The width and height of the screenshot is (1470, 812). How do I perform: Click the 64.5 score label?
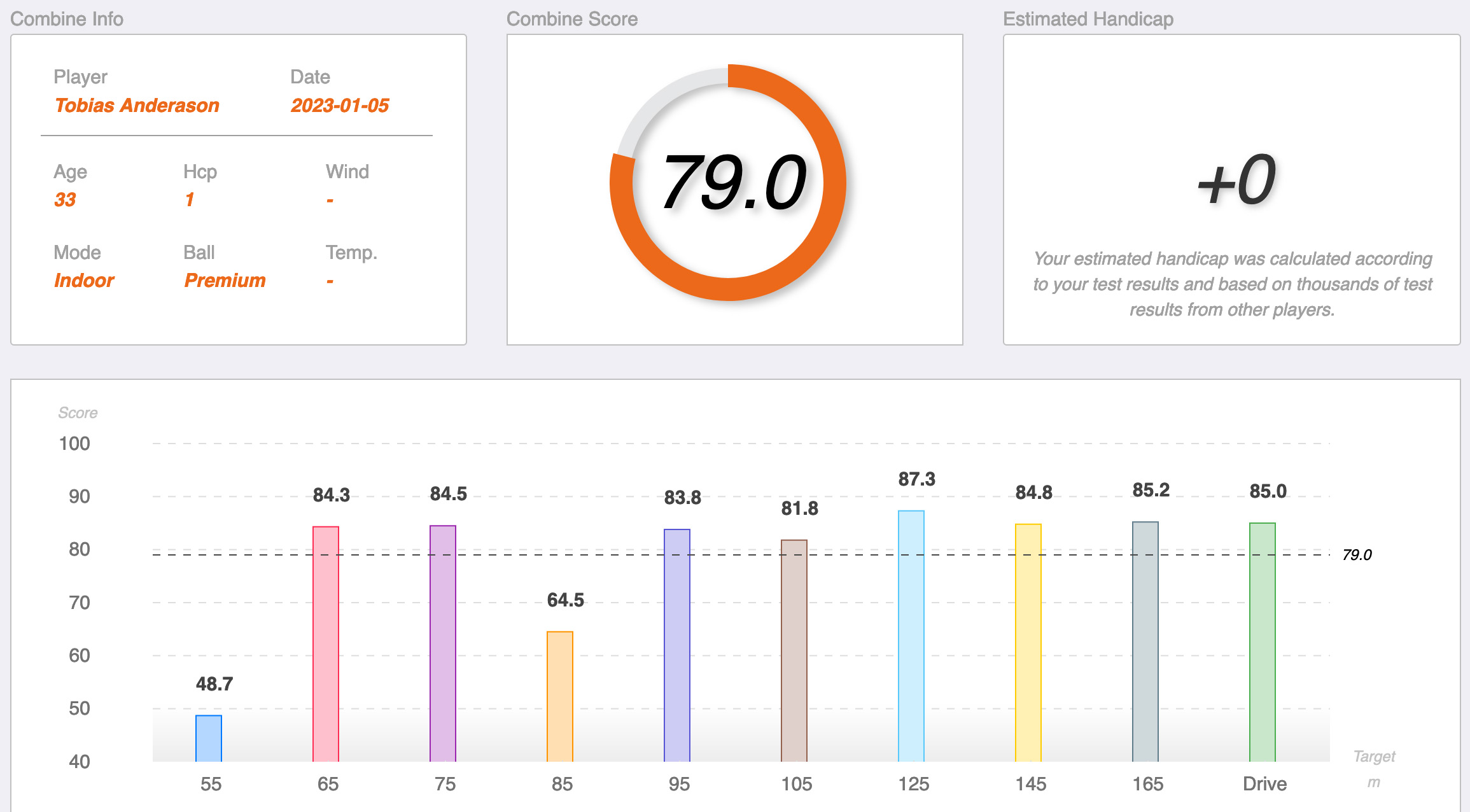coord(565,600)
